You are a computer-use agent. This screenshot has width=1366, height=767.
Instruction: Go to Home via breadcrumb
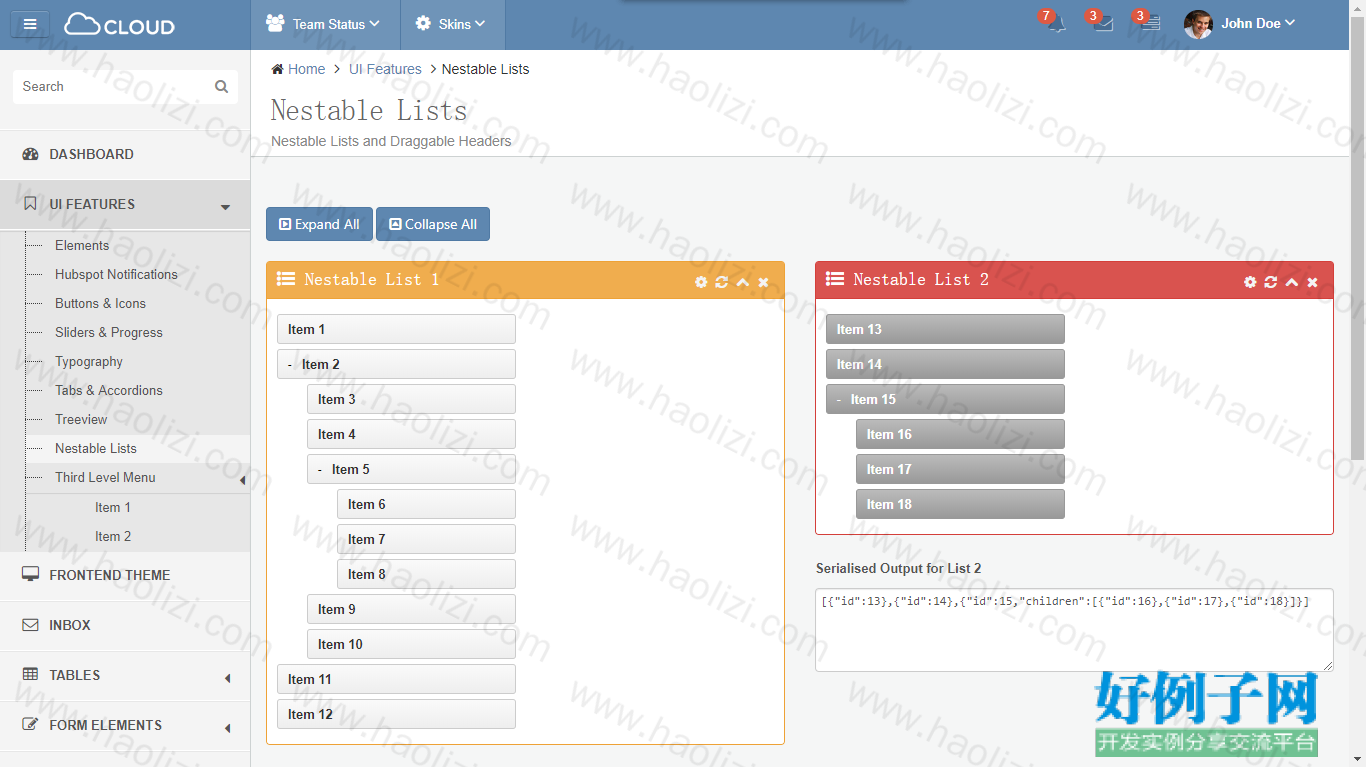tap(306, 69)
